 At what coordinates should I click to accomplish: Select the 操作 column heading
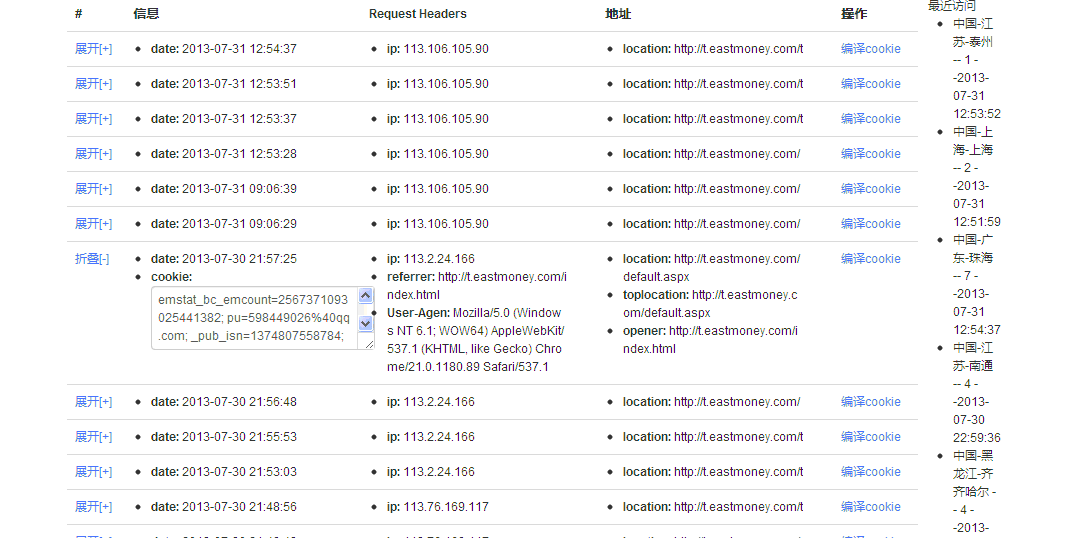click(854, 14)
